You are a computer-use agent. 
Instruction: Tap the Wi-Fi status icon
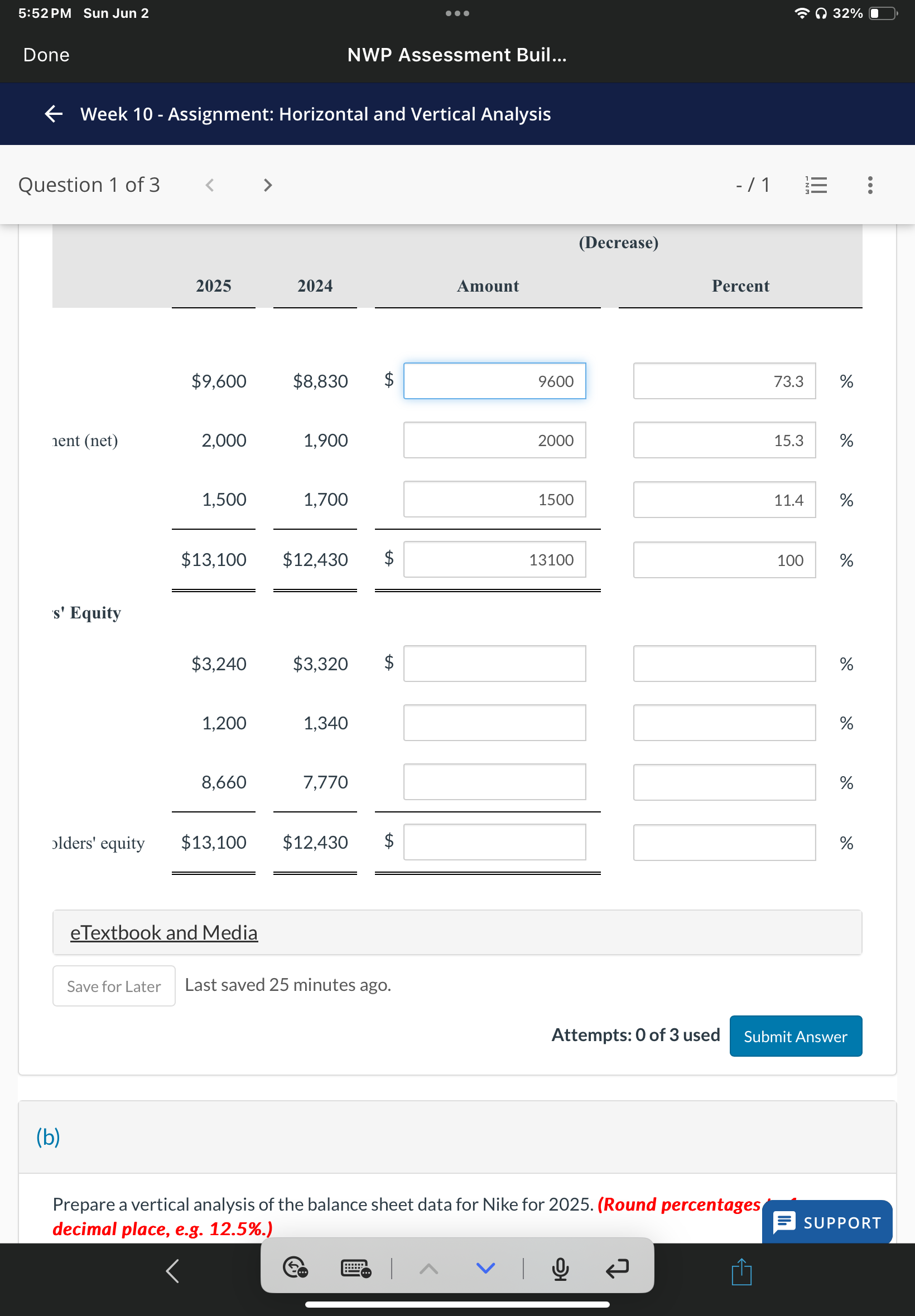803,13
